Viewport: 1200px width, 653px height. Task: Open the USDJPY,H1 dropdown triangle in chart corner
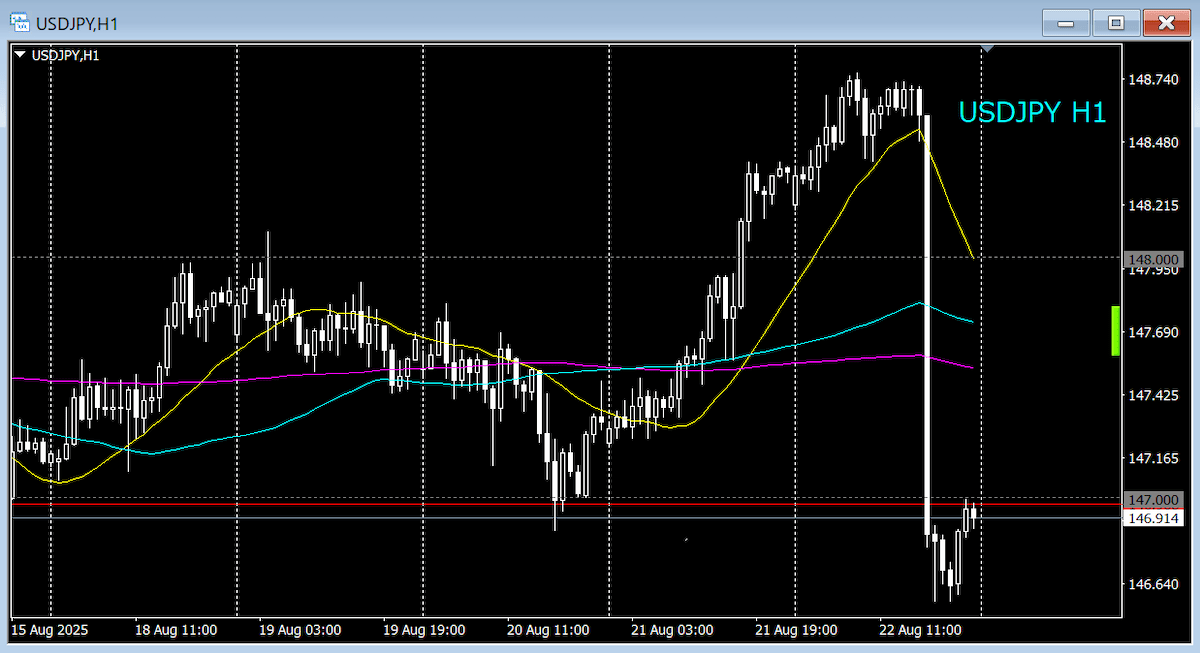[21, 55]
